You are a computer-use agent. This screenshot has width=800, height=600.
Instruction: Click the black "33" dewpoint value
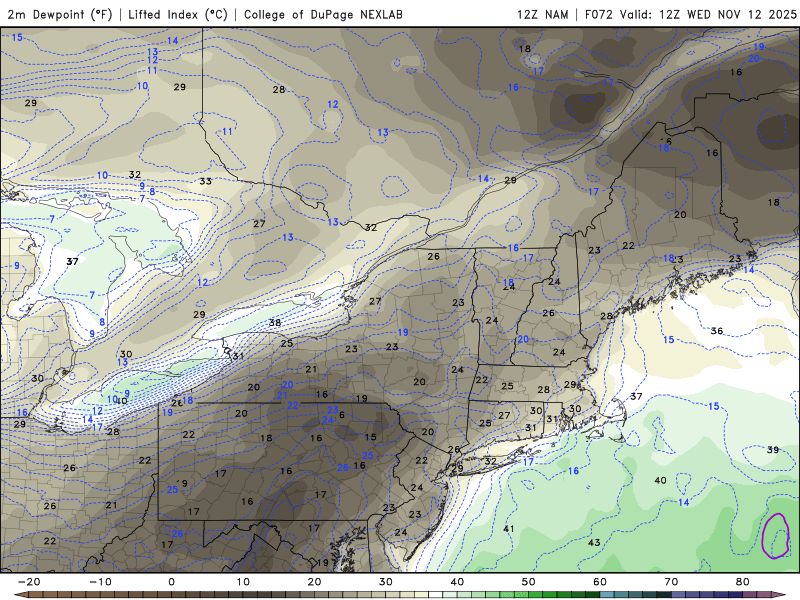(x=206, y=181)
